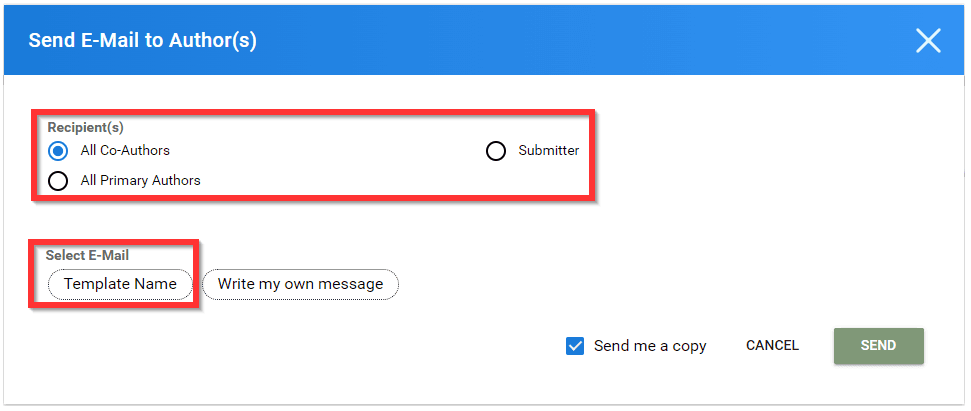
Task: Click the Recipient(s) heading label
Action: [x=85, y=128]
